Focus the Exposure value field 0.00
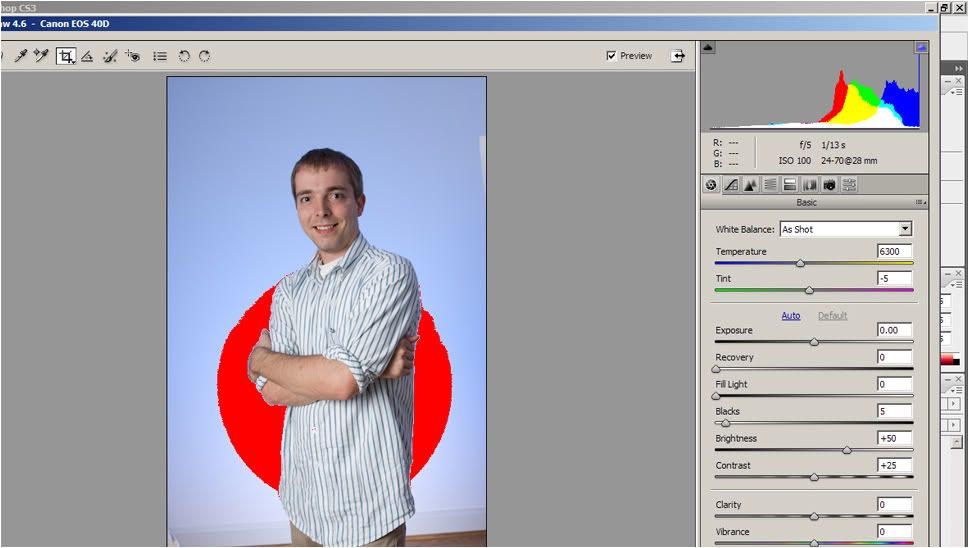The image size is (969, 548). click(894, 331)
